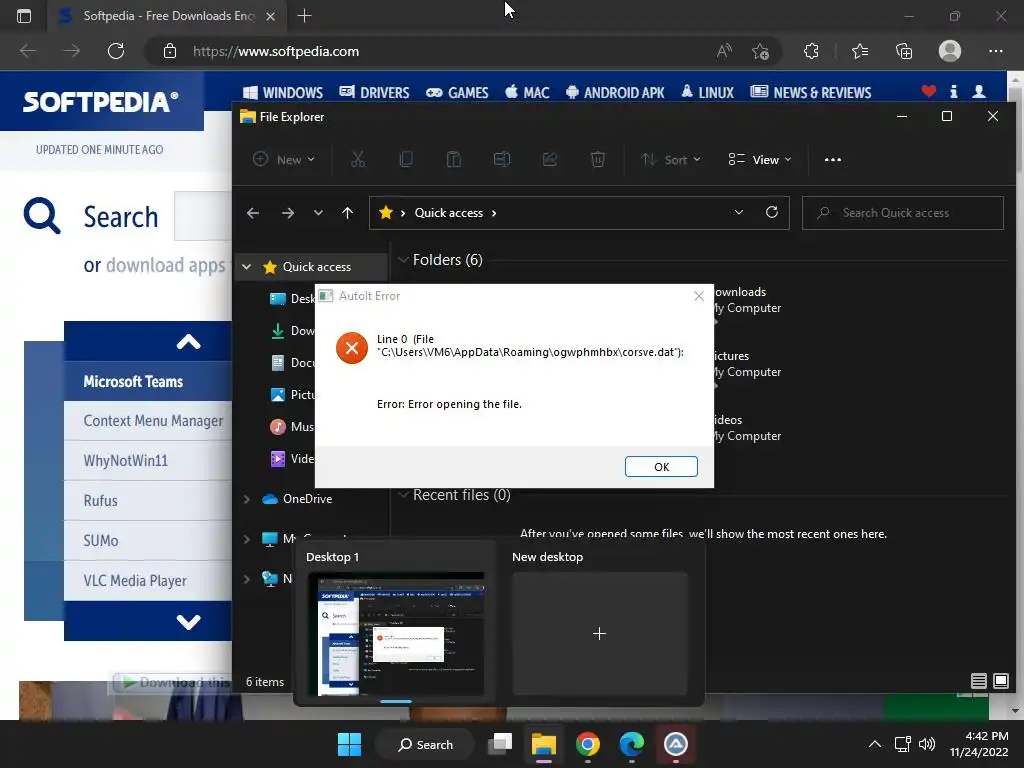1024x768 pixels.
Task: Select Music in the navigation pane
Action: tap(291, 426)
